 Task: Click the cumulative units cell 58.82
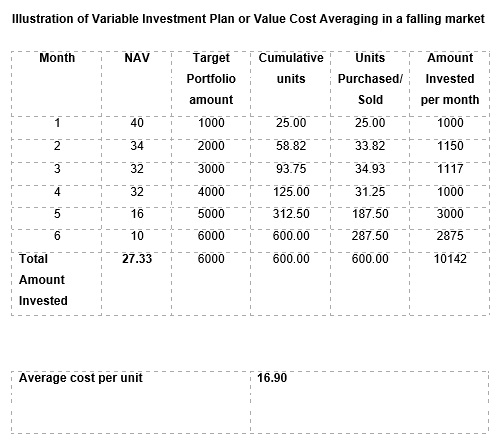pos(291,146)
